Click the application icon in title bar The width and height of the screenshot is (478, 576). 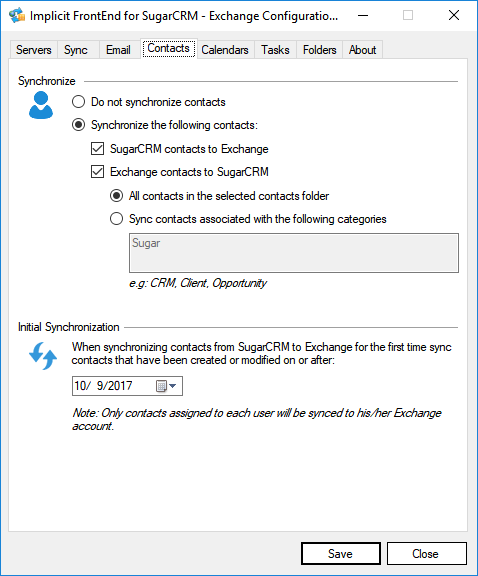click(17, 15)
